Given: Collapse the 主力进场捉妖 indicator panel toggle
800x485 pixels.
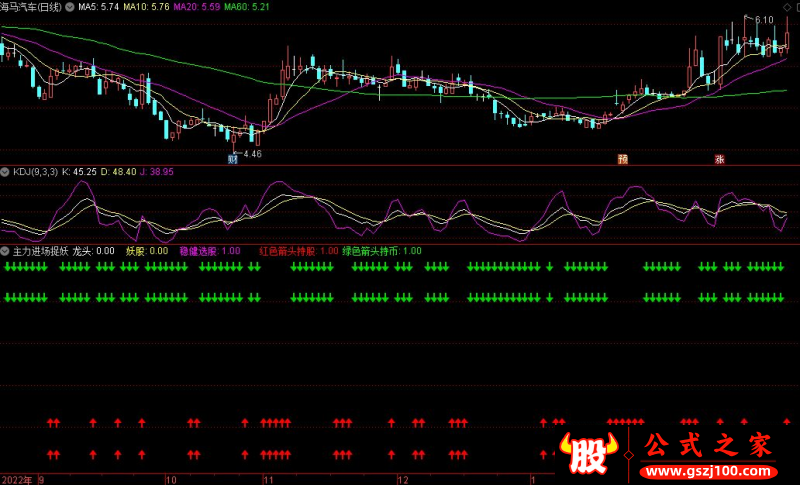Looking at the screenshot, I should tap(5, 251).
